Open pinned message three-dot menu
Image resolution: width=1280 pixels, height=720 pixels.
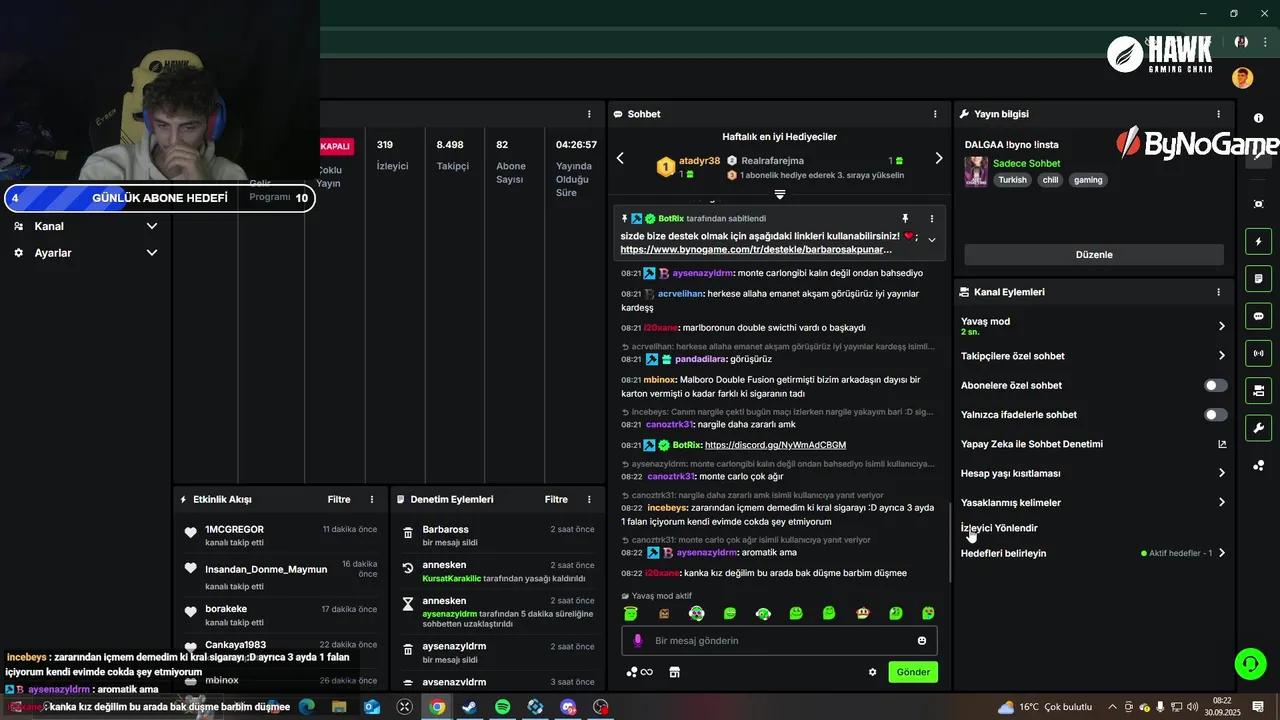(x=932, y=218)
